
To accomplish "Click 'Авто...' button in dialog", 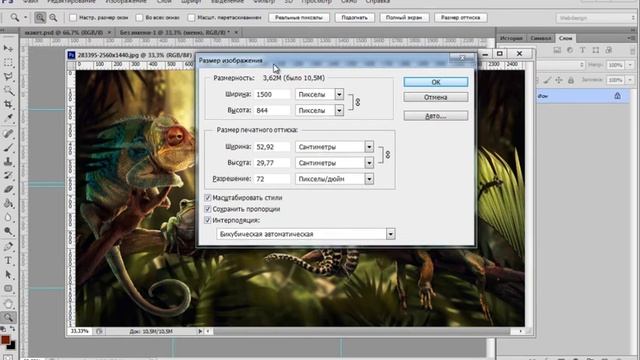I will [436, 116].
